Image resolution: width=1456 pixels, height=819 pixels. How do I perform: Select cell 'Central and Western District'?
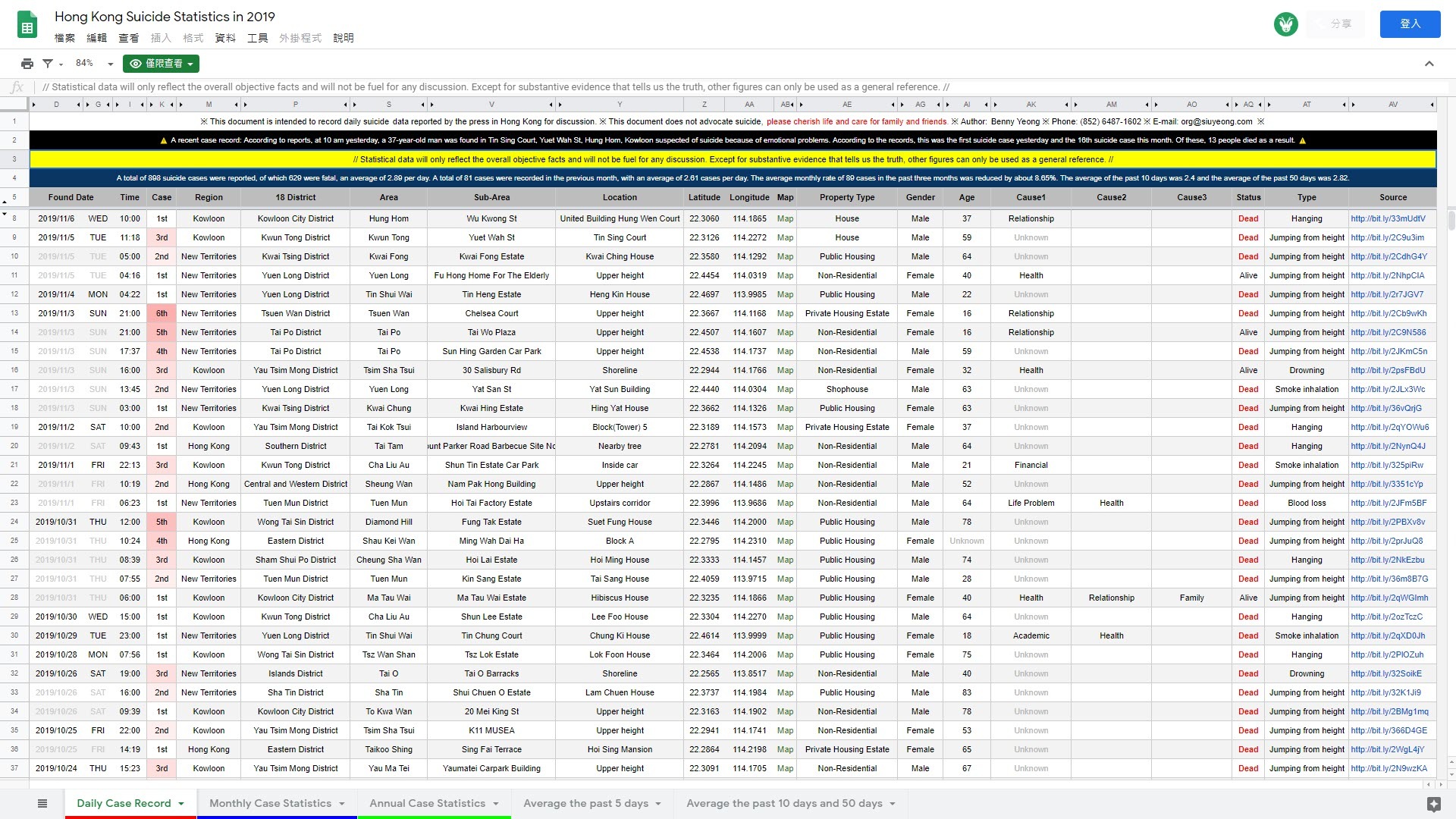coord(296,484)
